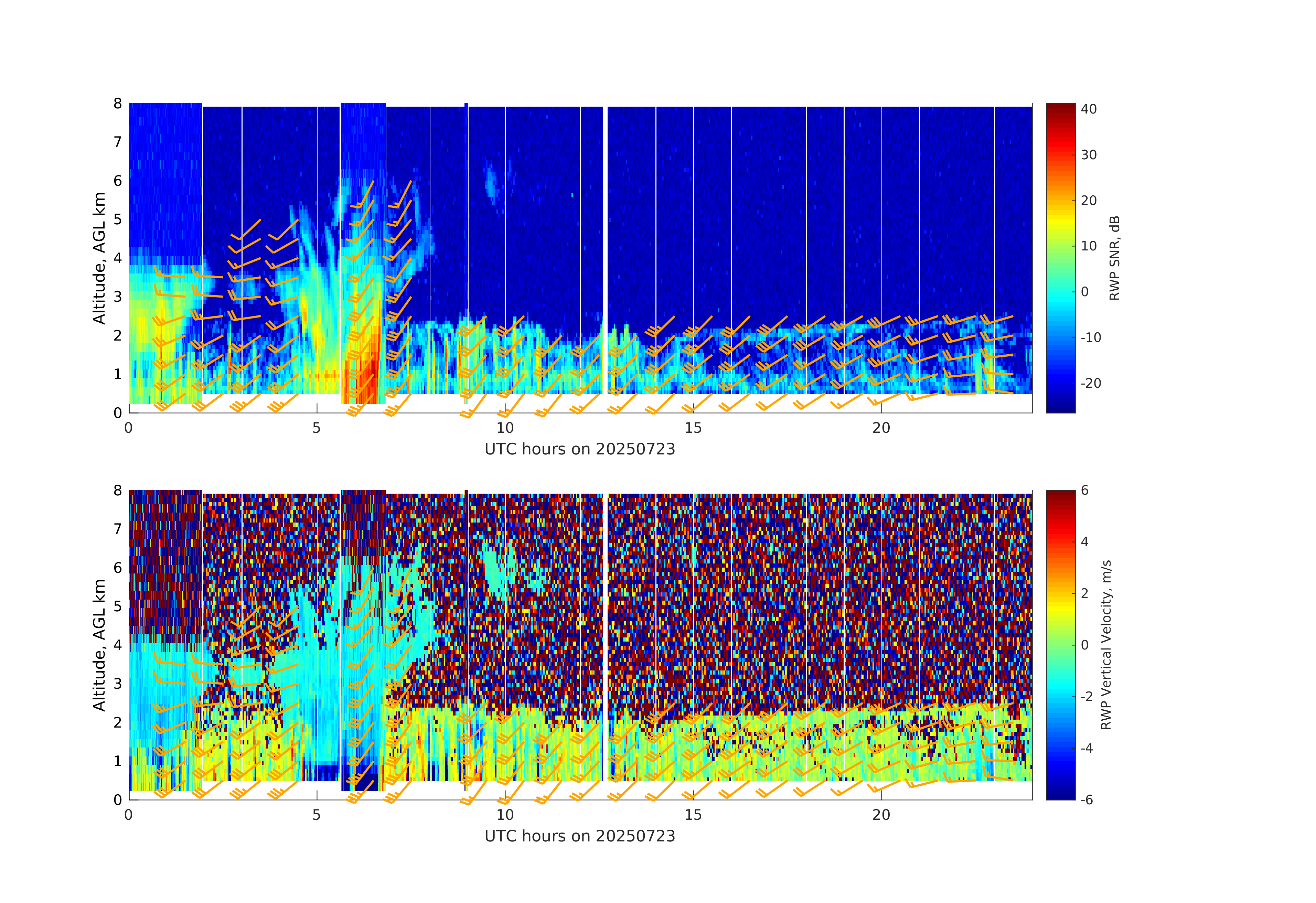Screen dimensions: 1316x903
Task: Click the top plot's Altitude y-axis label
Action: point(99,258)
